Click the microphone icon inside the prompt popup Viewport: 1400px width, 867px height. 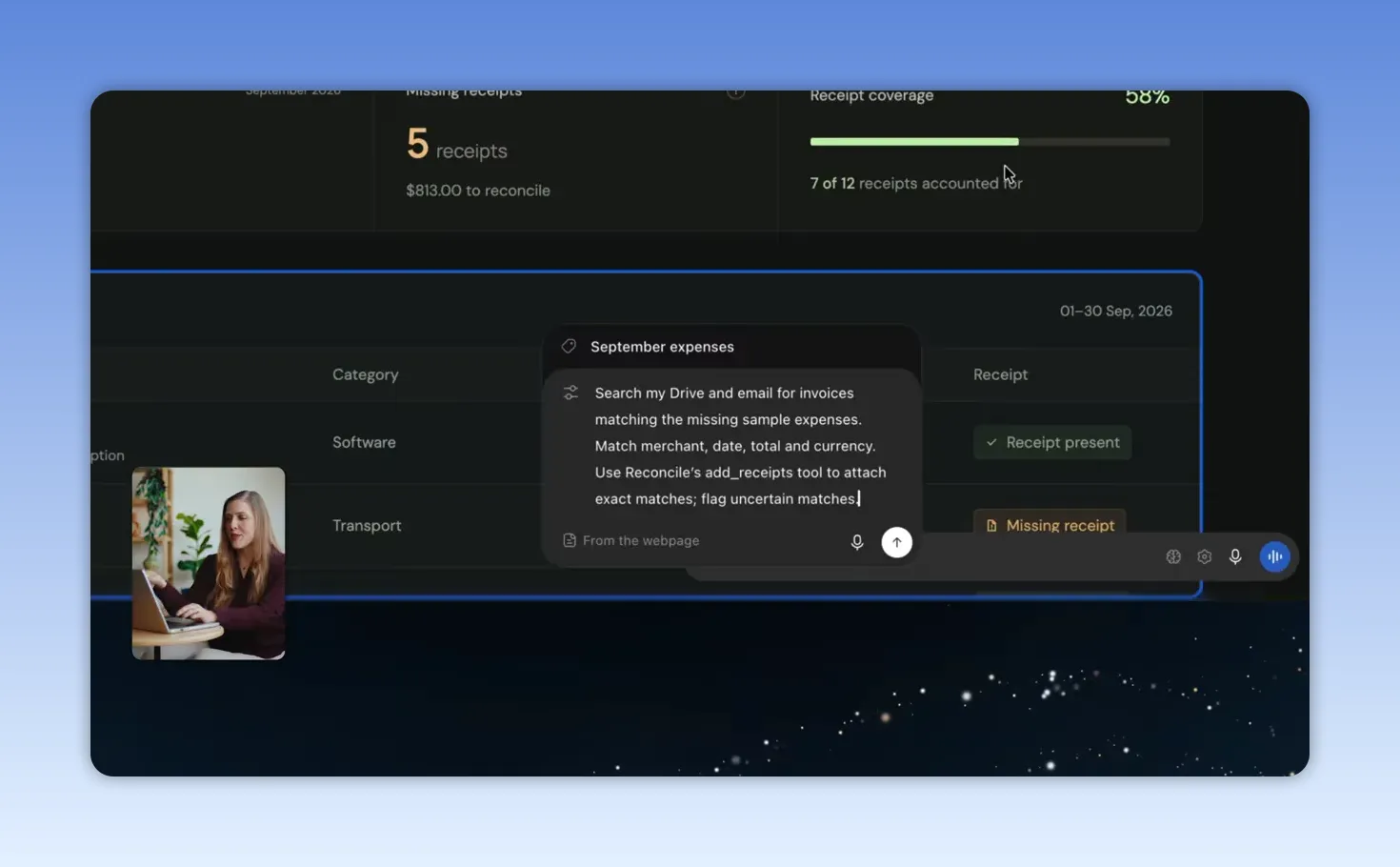(857, 542)
